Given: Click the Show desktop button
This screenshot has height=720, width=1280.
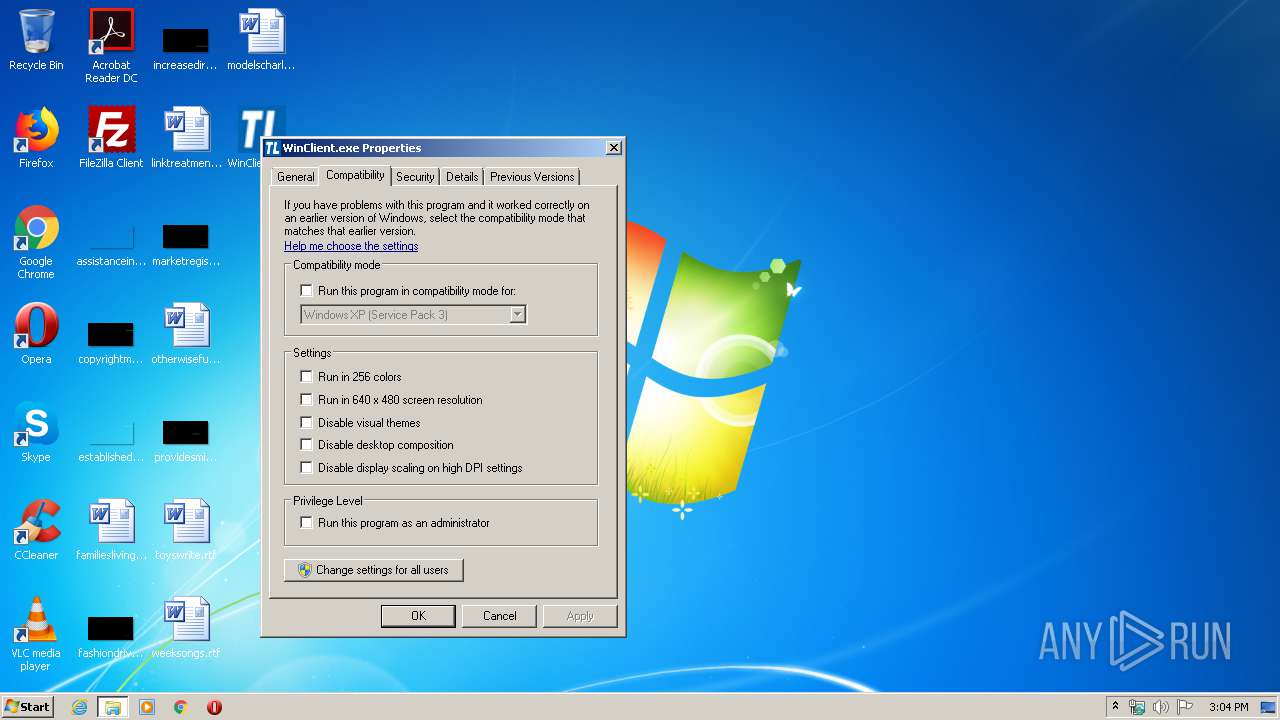Looking at the screenshot, I should click(x=1268, y=707).
